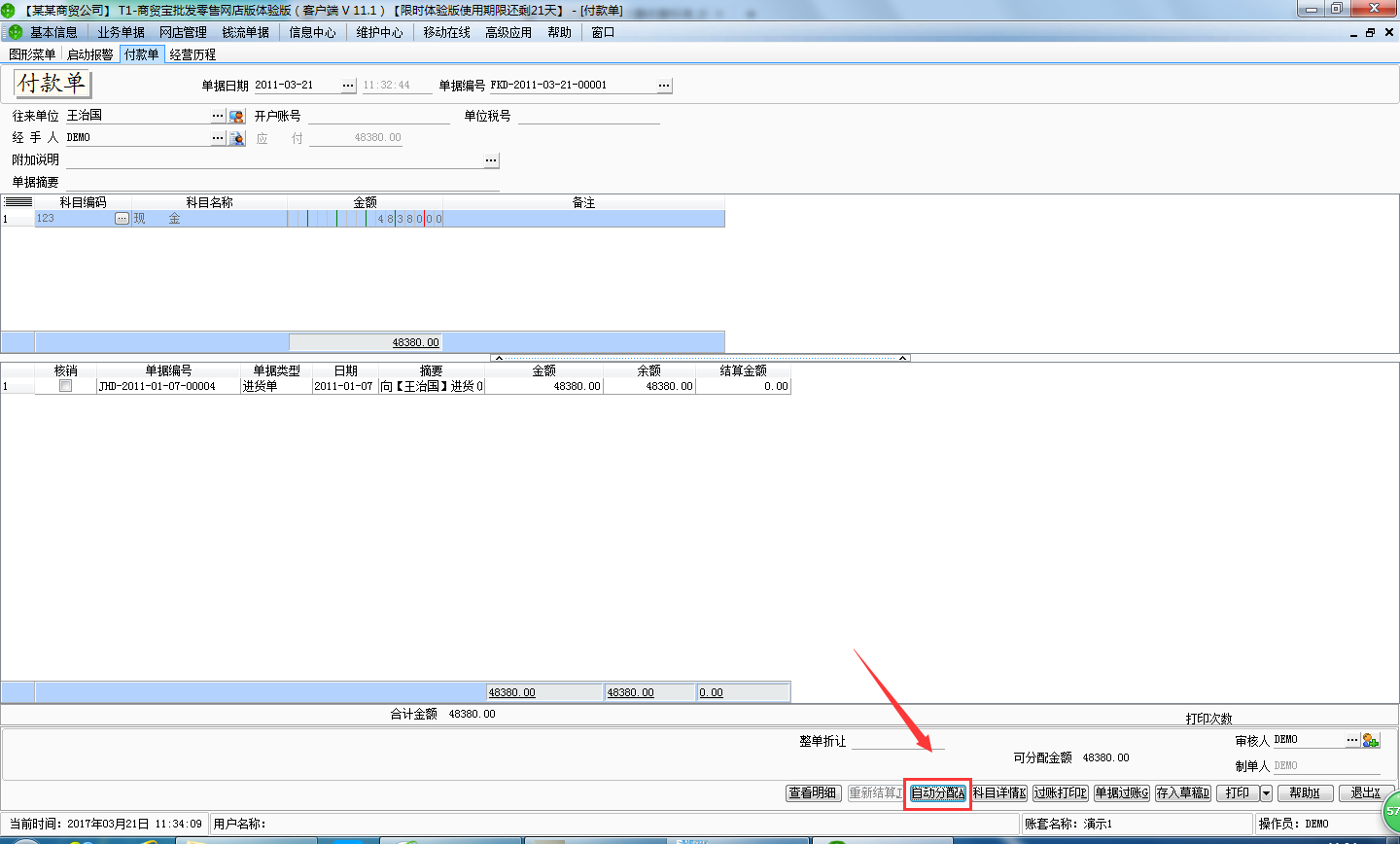1400x844 pixels.
Task: Open the 单据日期 date picker ellipsis button
Action: pos(348,86)
